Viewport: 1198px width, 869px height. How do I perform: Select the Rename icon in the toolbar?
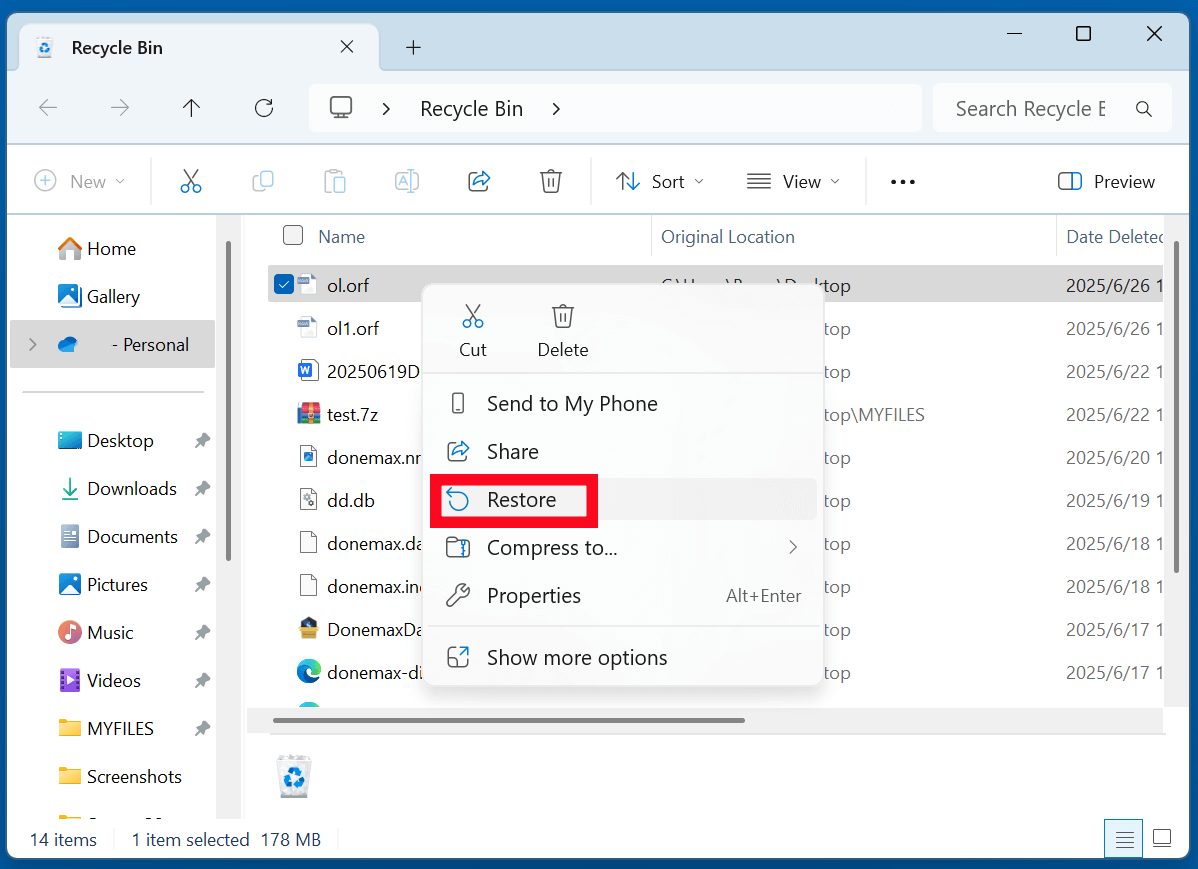click(406, 181)
